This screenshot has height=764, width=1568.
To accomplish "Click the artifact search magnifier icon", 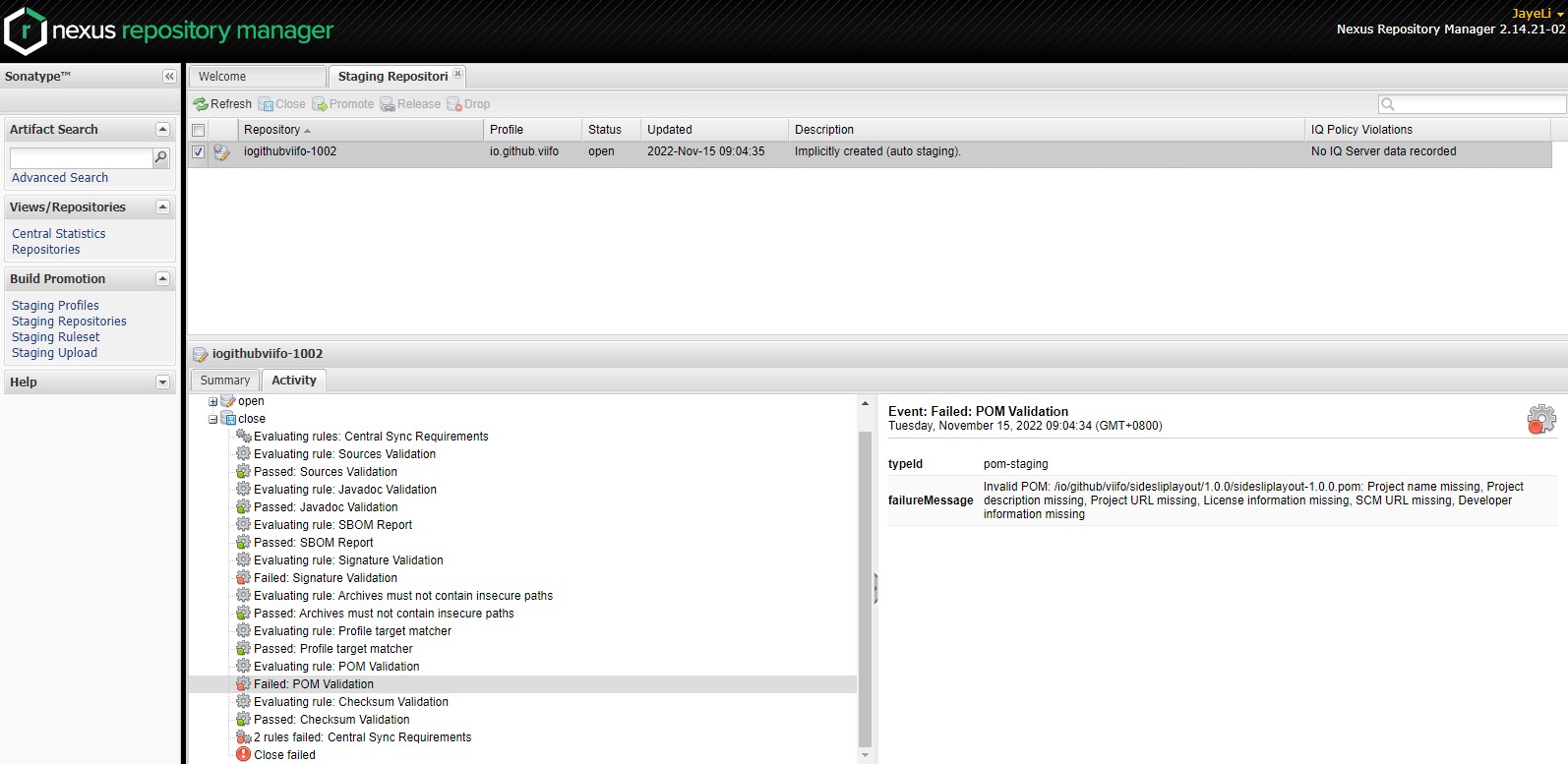I will 161,157.
